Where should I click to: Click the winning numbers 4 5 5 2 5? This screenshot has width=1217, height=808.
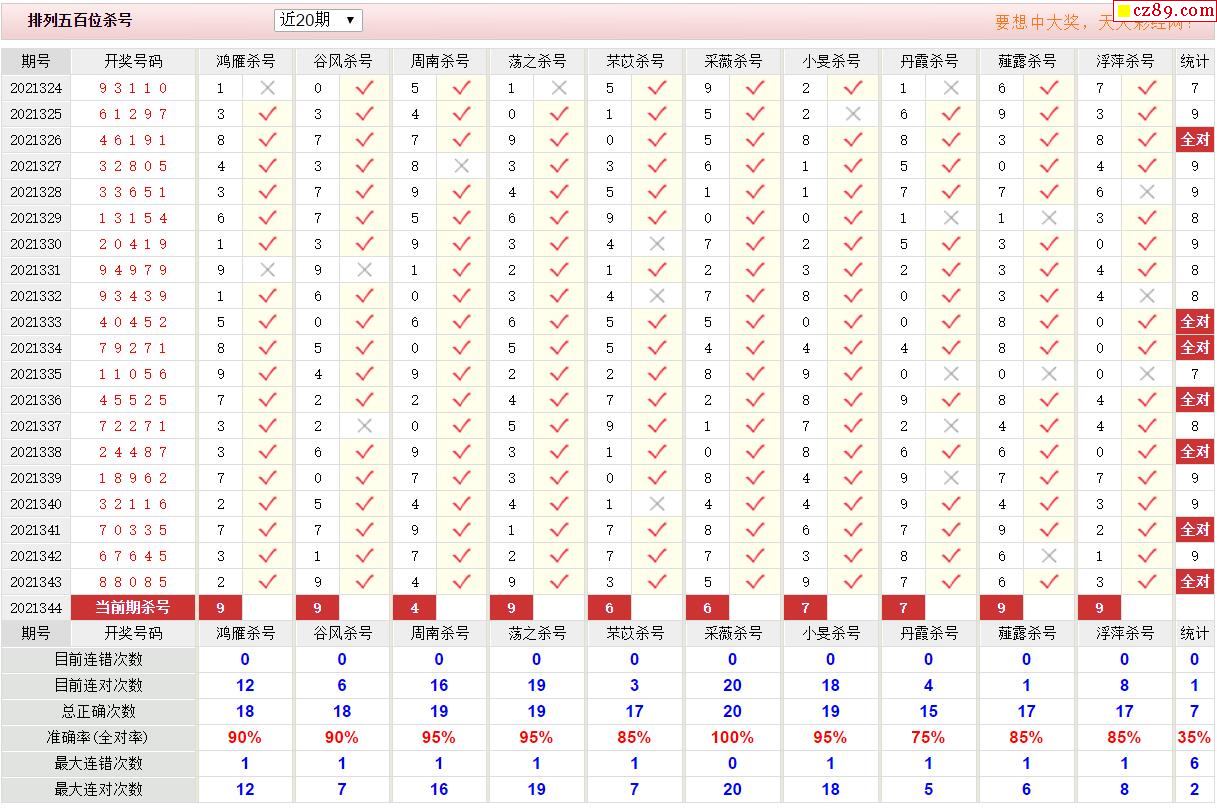pyautogui.click(x=133, y=400)
